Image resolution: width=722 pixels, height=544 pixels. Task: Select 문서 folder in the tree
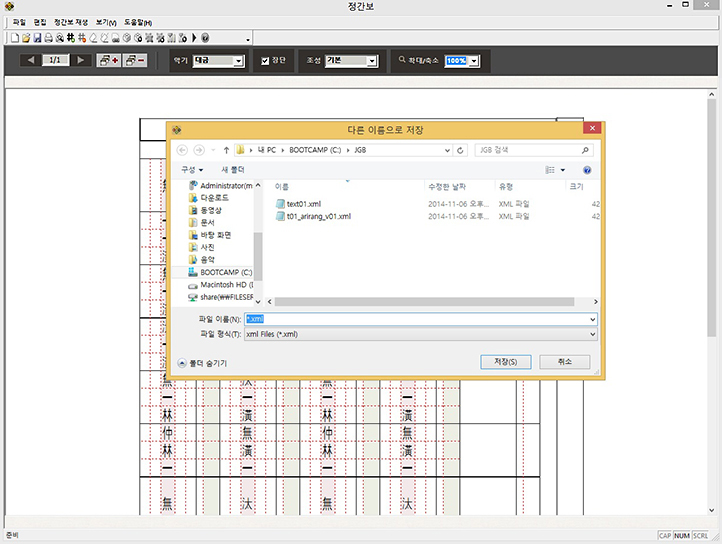click(202, 222)
